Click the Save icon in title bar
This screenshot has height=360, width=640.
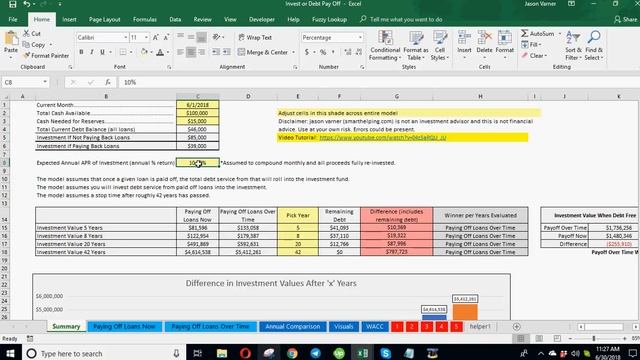tap(13, 4)
